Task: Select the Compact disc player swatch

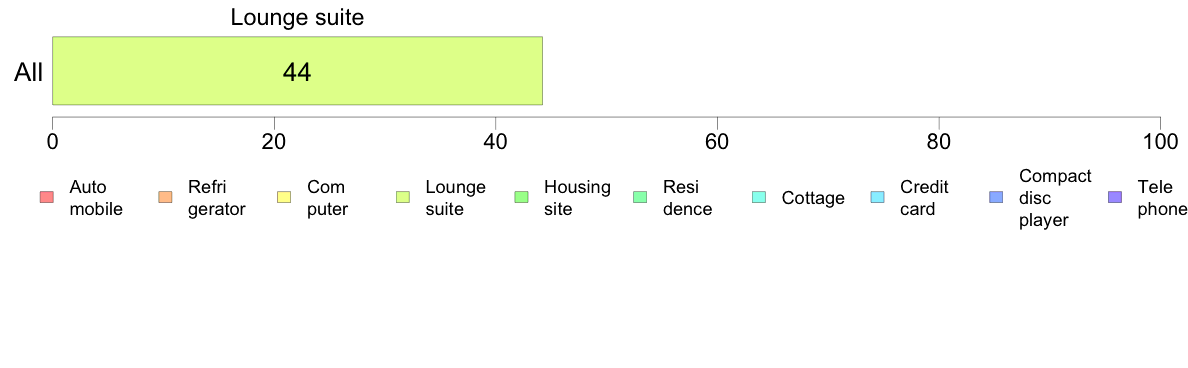Action: (996, 198)
